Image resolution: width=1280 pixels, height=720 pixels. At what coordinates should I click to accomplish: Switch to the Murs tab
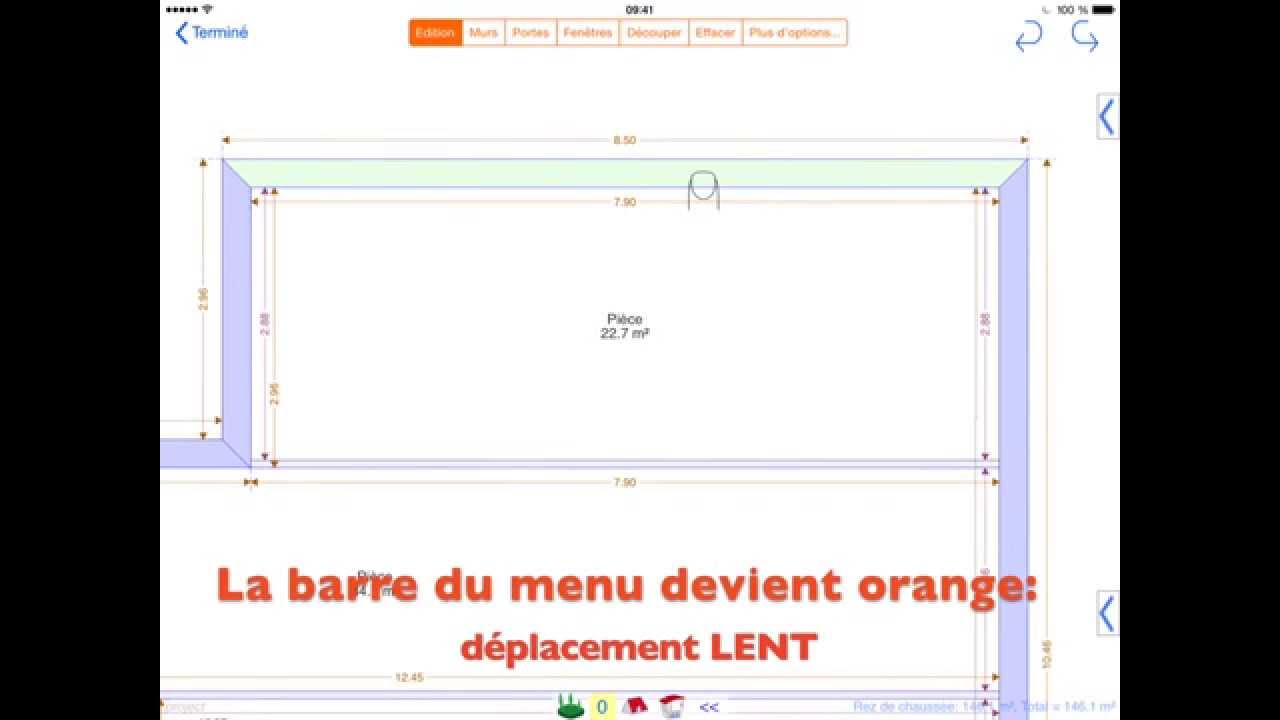[483, 33]
